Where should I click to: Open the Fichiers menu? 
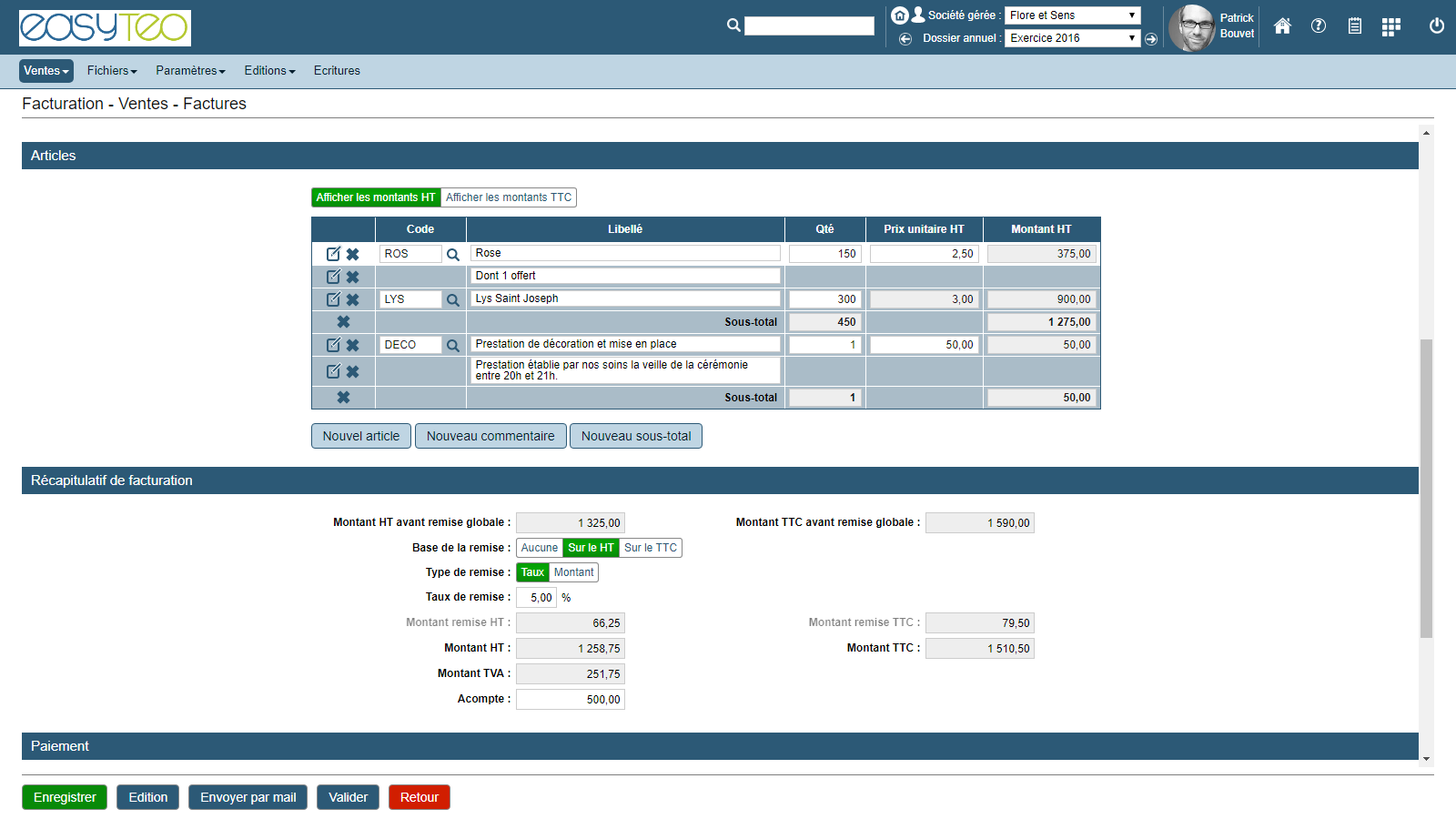[x=112, y=71]
